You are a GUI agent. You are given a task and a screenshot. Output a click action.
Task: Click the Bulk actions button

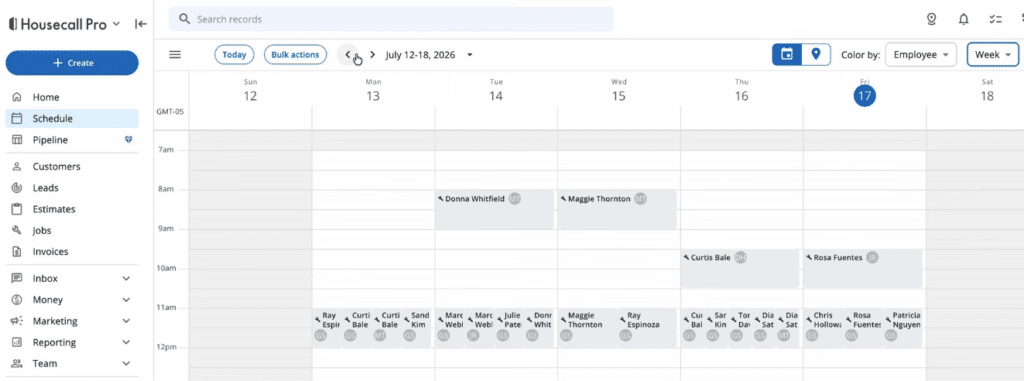pyautogui.click(x=295, y=55)
